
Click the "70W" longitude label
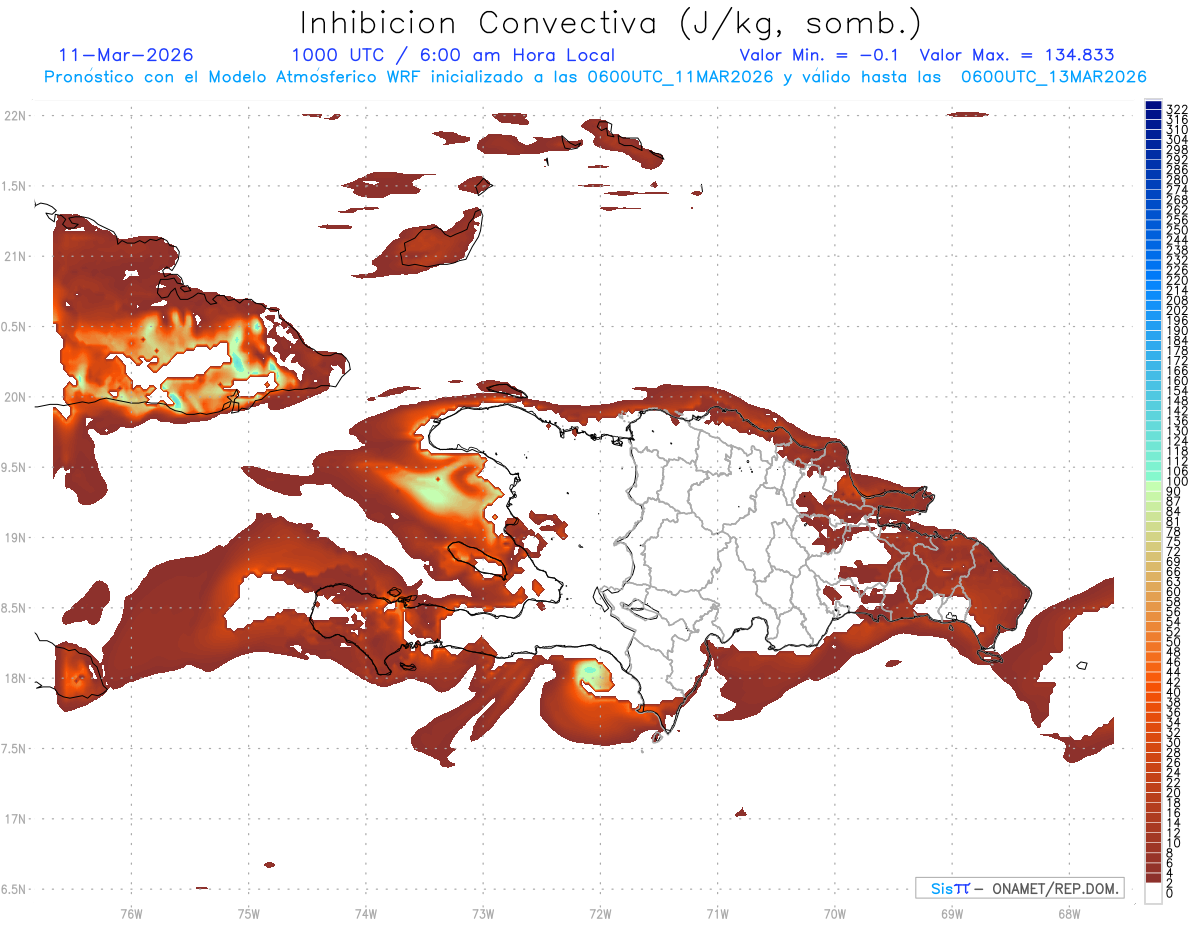pyautogui.click(x=834, y=913)
